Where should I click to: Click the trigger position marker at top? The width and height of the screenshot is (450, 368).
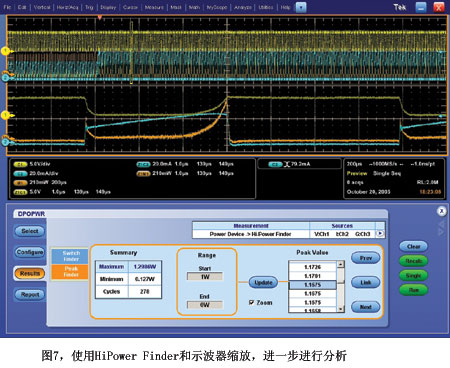(99, 17)
